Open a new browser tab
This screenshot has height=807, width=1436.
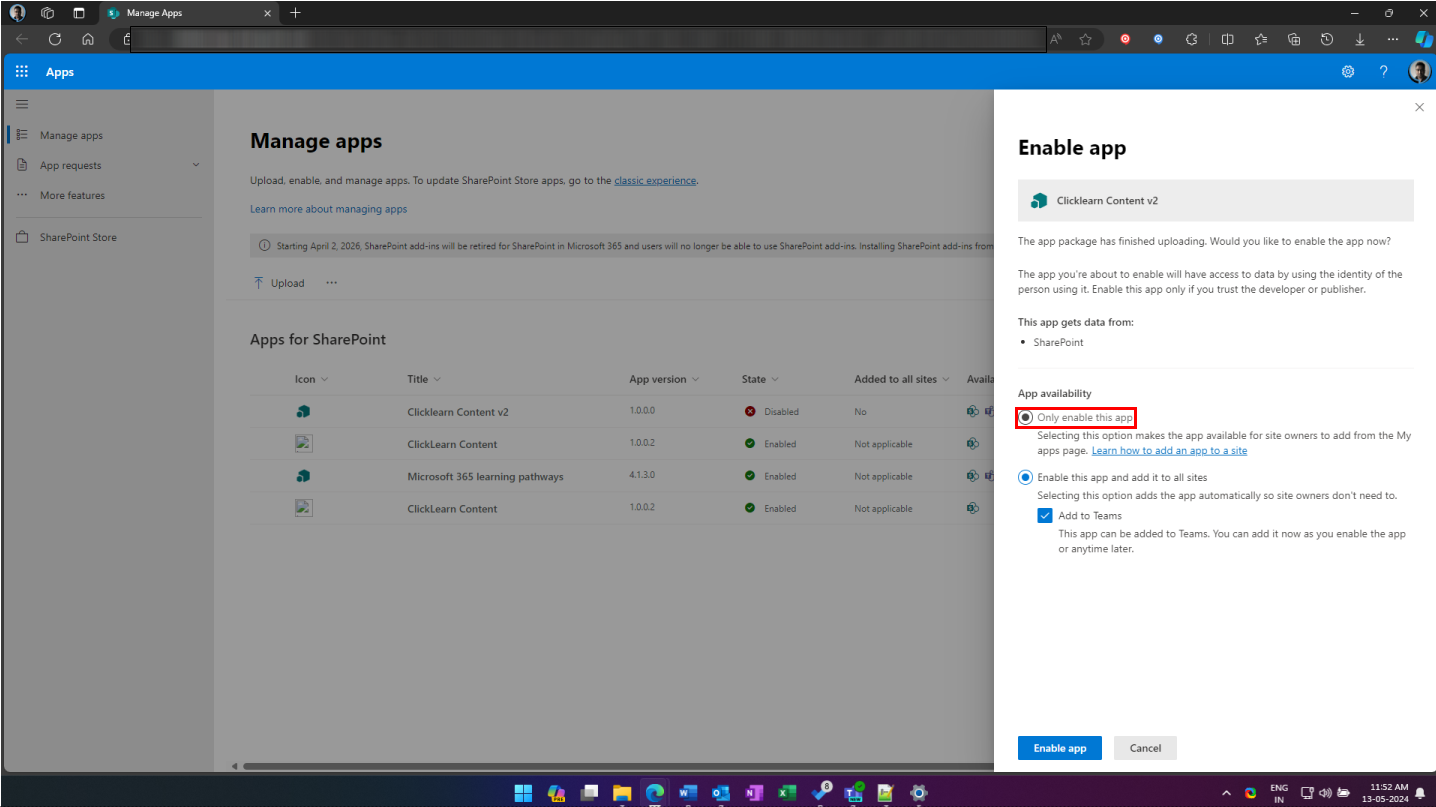point(295,13)
